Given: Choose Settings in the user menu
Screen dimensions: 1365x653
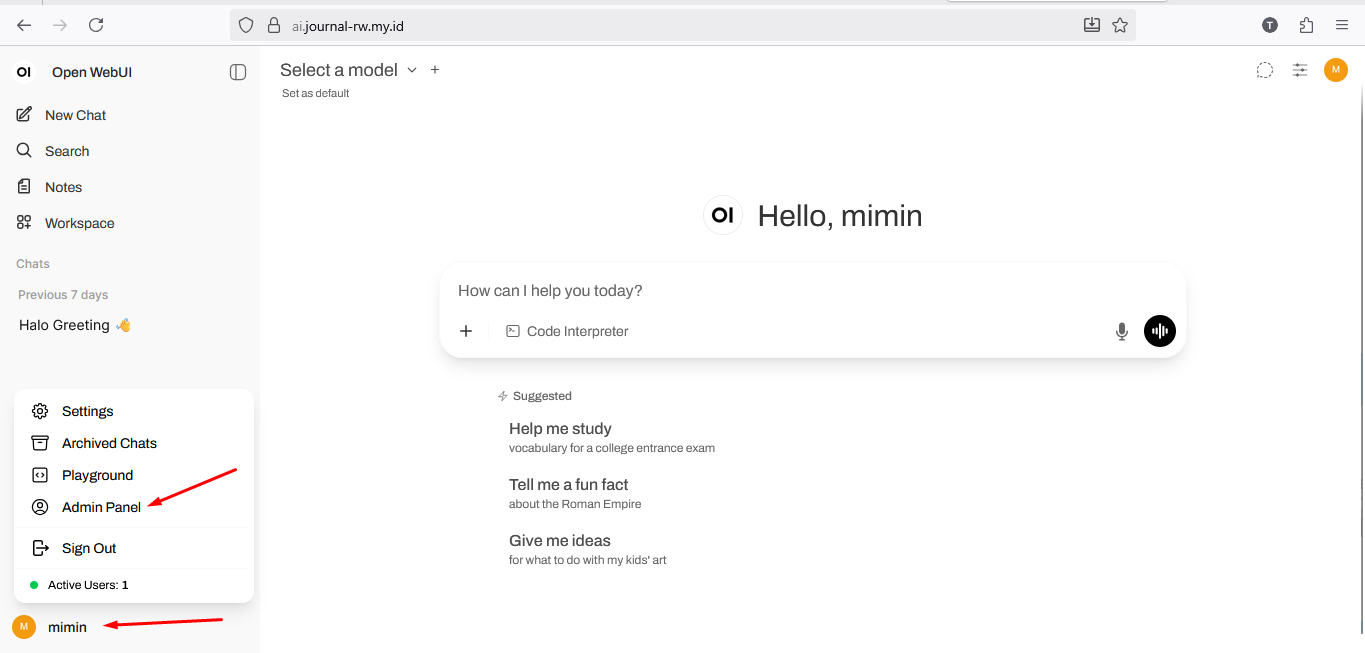Looking at the screenshot, I should [x=87, y=411].
